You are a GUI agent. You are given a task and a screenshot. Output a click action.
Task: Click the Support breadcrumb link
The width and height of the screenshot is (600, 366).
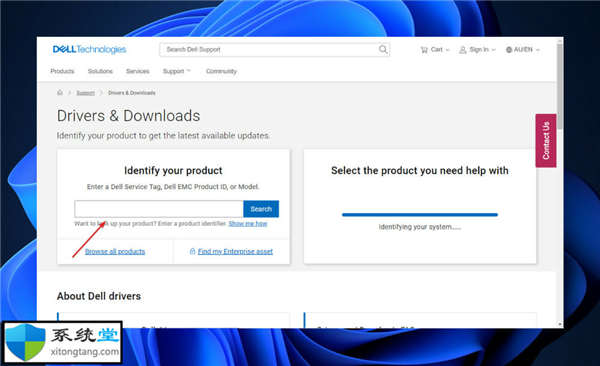coord(85,93)
